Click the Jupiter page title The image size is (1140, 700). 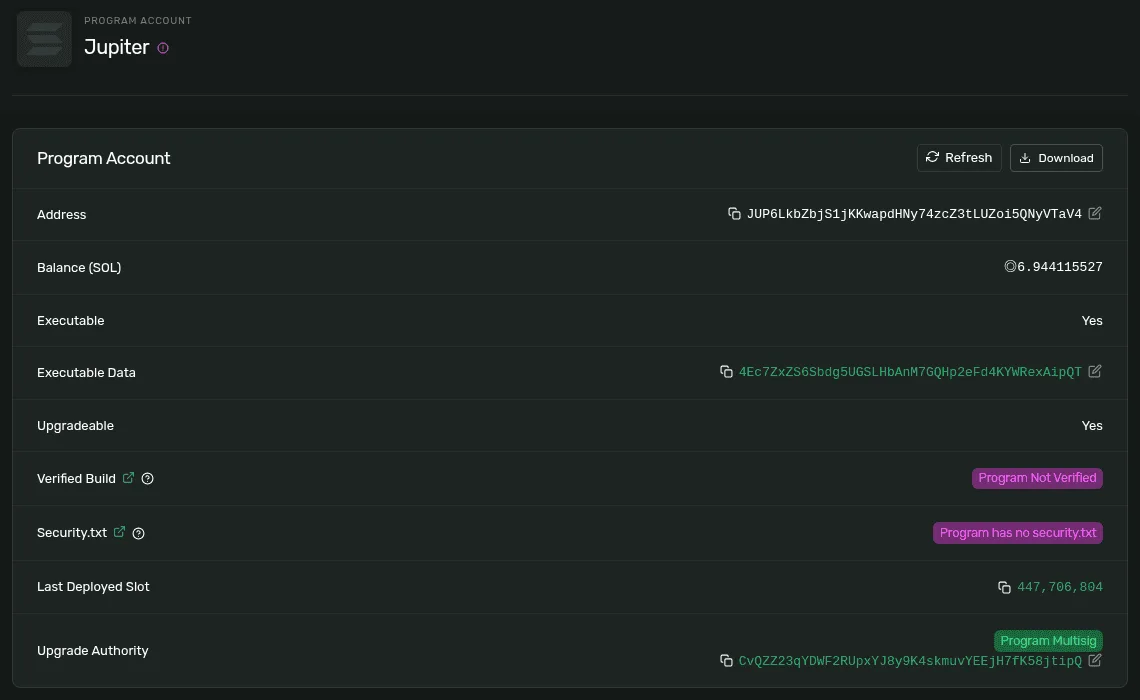click(116, 47)
